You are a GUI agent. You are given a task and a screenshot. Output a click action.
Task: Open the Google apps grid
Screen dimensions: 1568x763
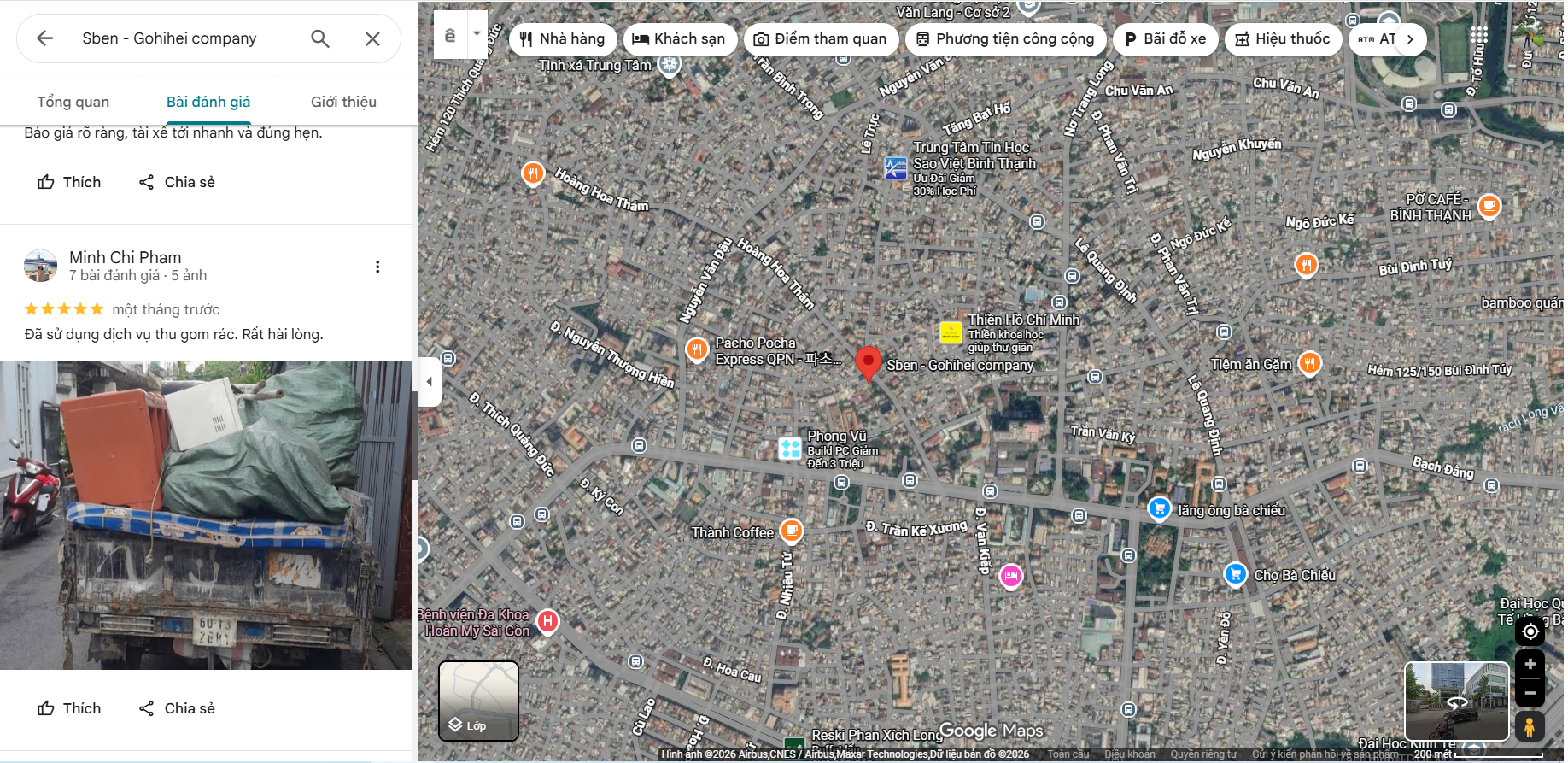pyautogui.click(x=1479, y=35)
